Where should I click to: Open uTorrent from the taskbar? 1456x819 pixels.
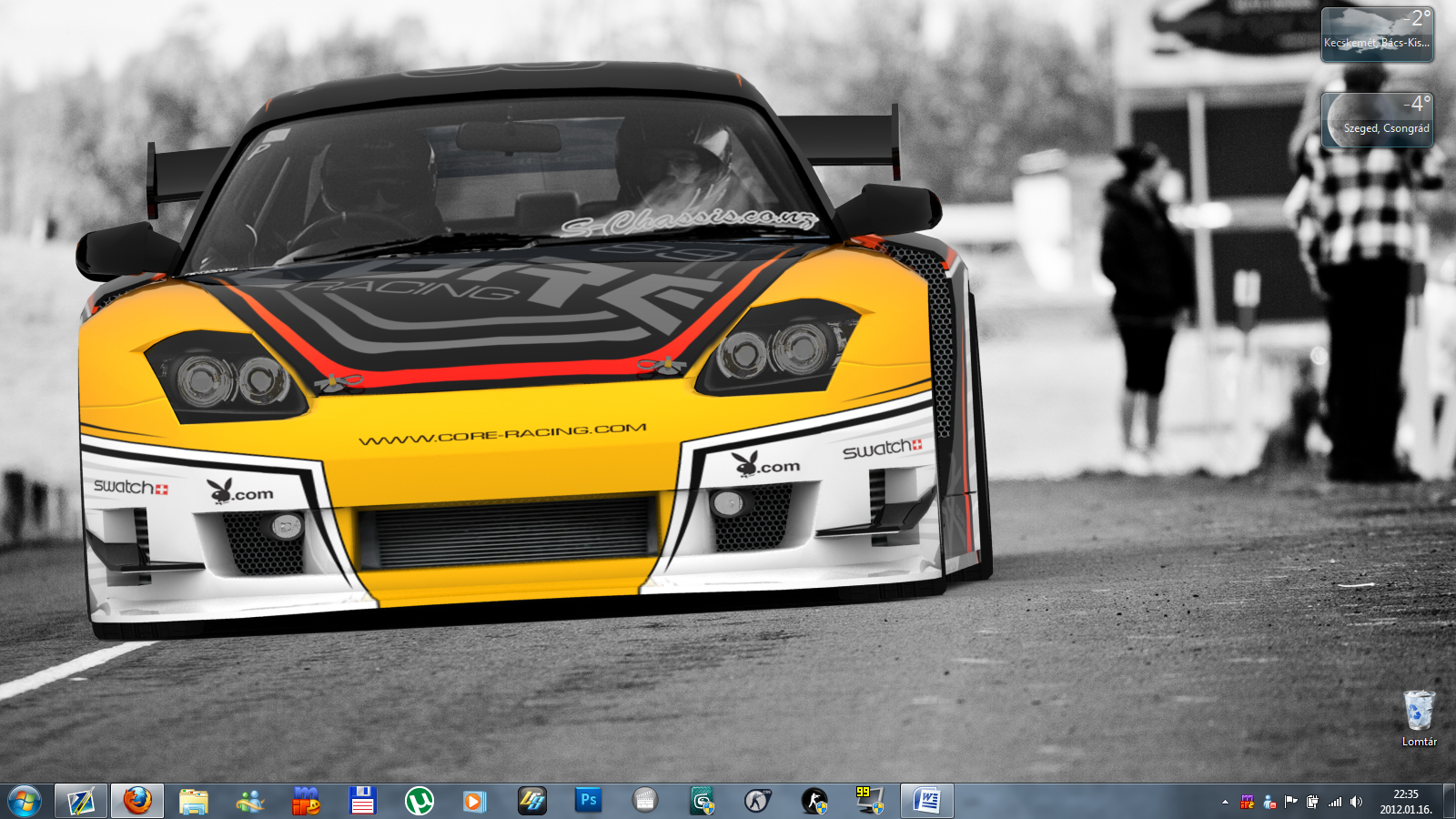click(x=420, y=801)
